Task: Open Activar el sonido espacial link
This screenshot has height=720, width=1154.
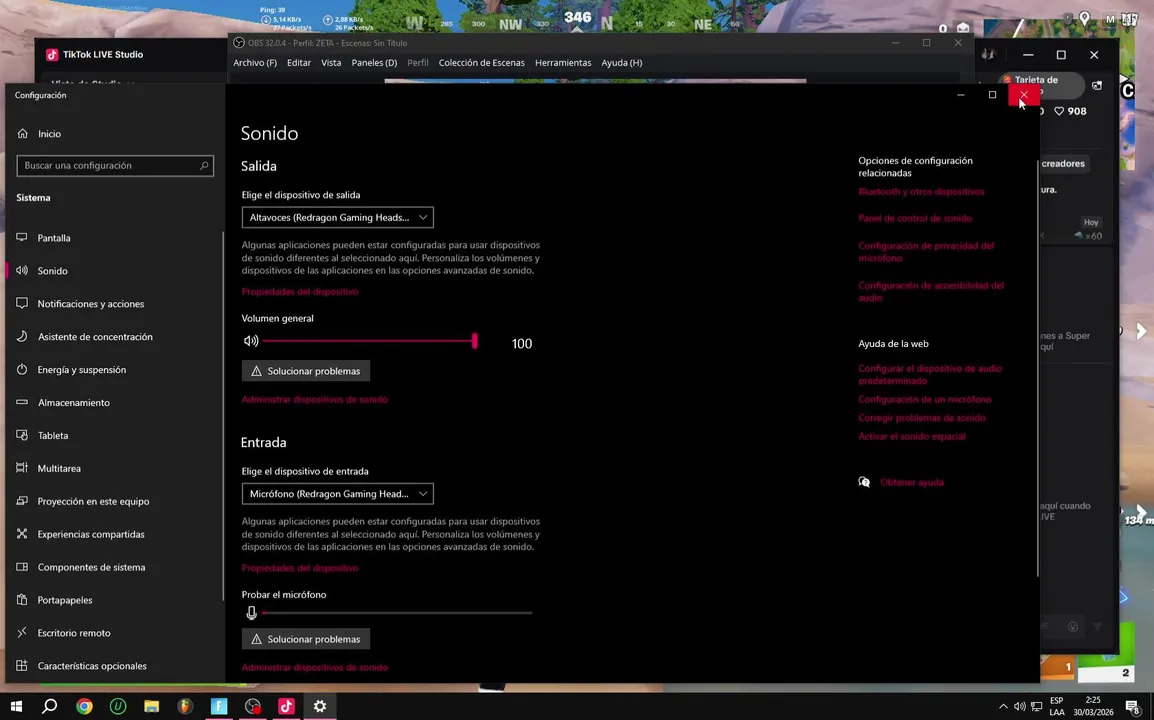Action: pyautogui.click(x=911, y=436)
